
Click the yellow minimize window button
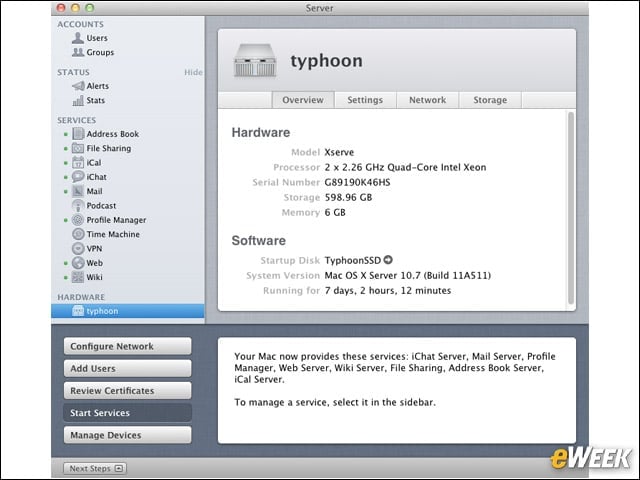[x=76, y=7]
